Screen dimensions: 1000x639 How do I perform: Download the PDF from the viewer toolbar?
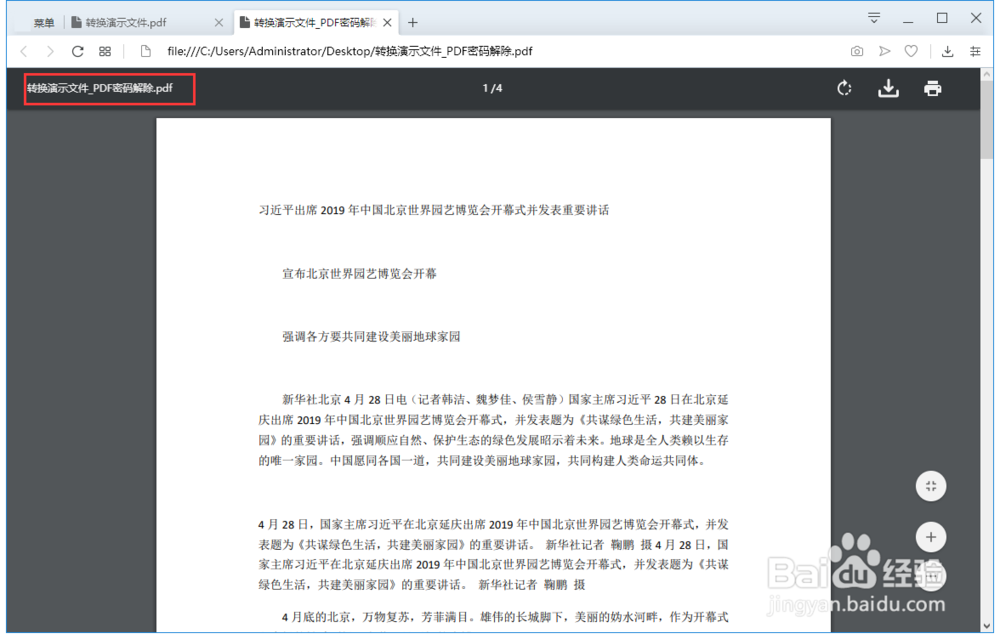(888, 88)
